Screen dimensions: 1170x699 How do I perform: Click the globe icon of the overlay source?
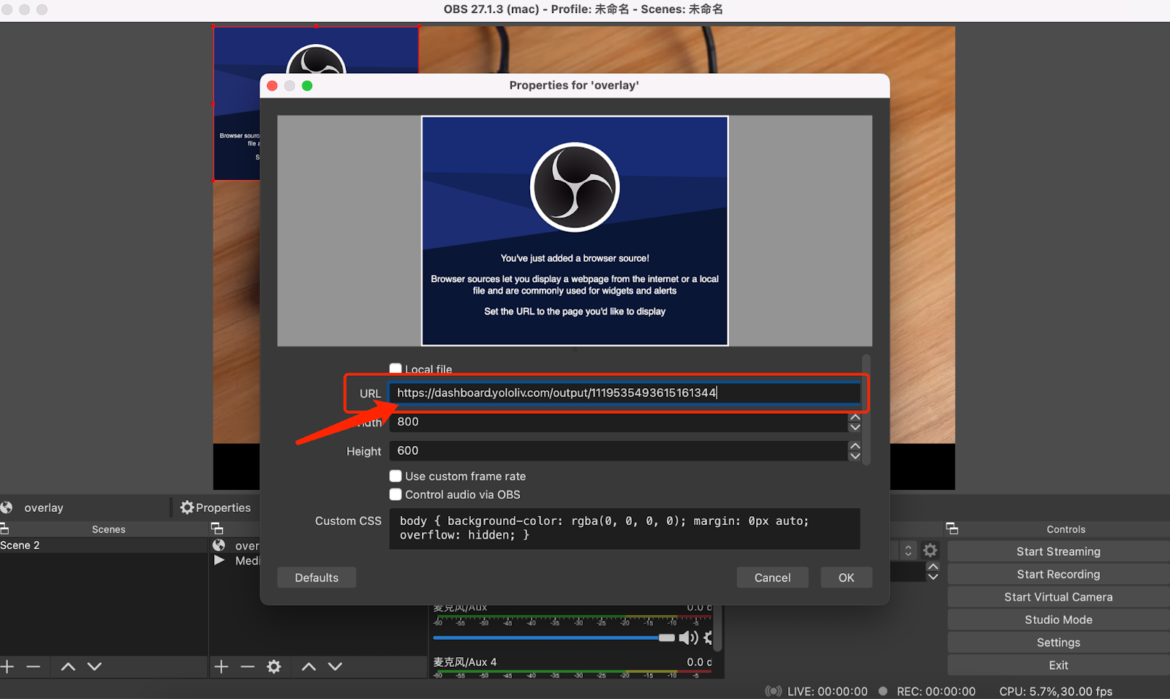click(x=218, y=546)
